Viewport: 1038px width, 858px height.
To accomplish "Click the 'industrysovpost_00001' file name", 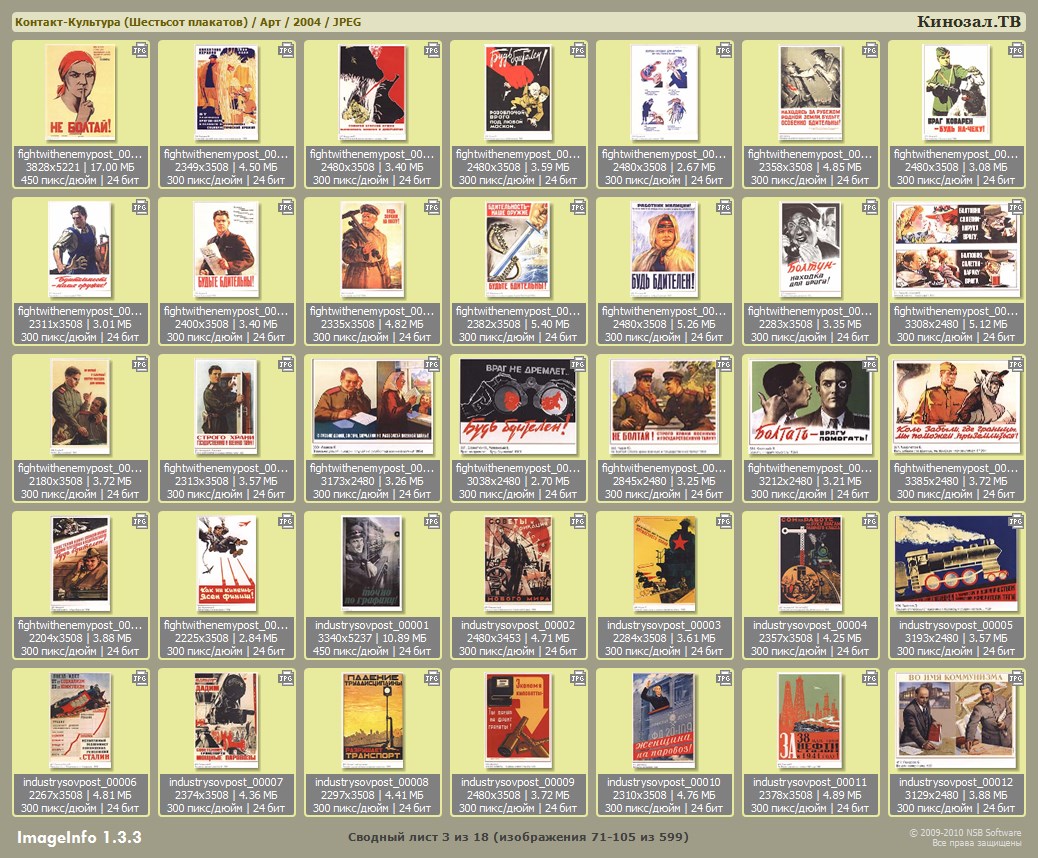I will click(372, 625).
